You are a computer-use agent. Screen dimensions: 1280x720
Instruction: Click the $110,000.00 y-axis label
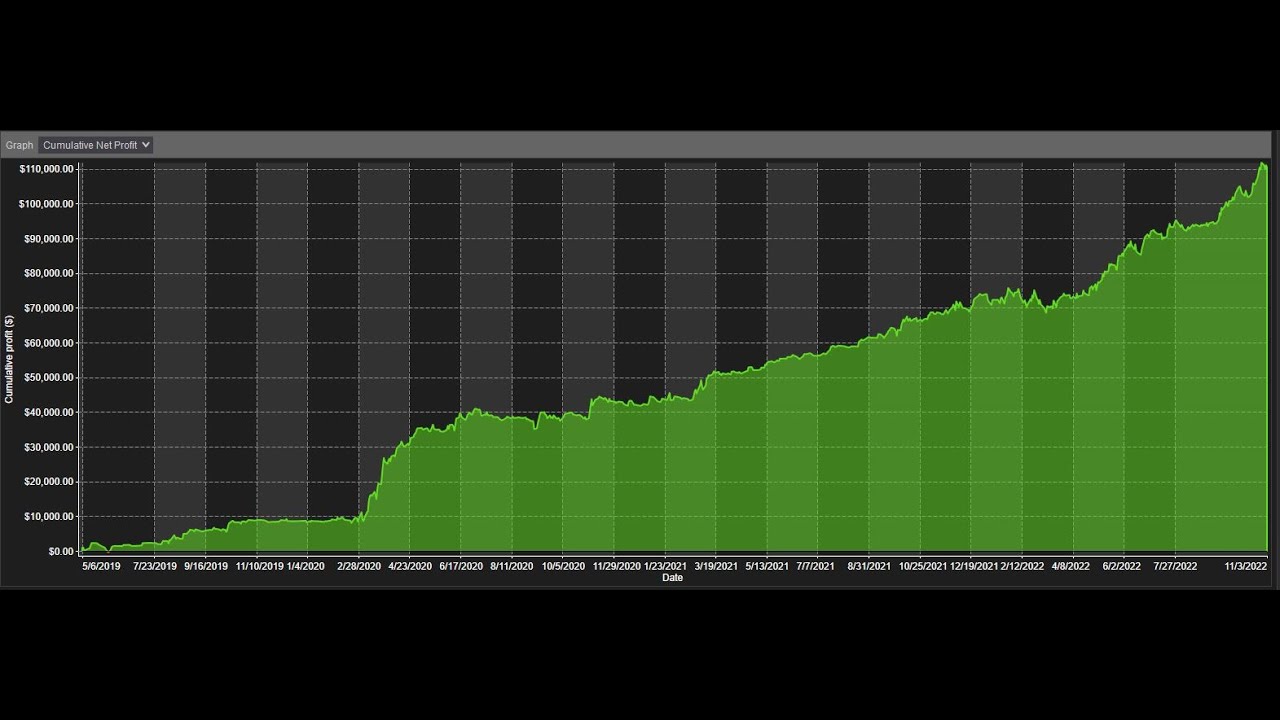[x=47, y=169]
